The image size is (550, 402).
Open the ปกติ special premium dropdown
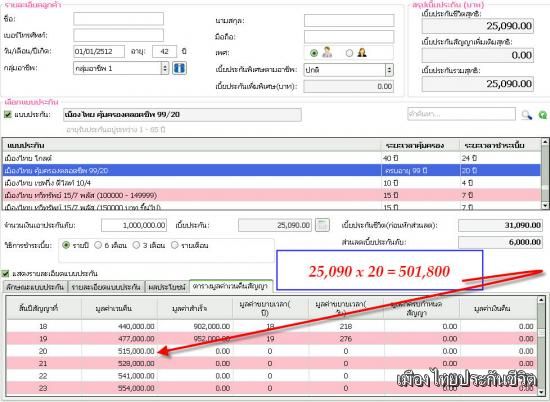(348, 70)
